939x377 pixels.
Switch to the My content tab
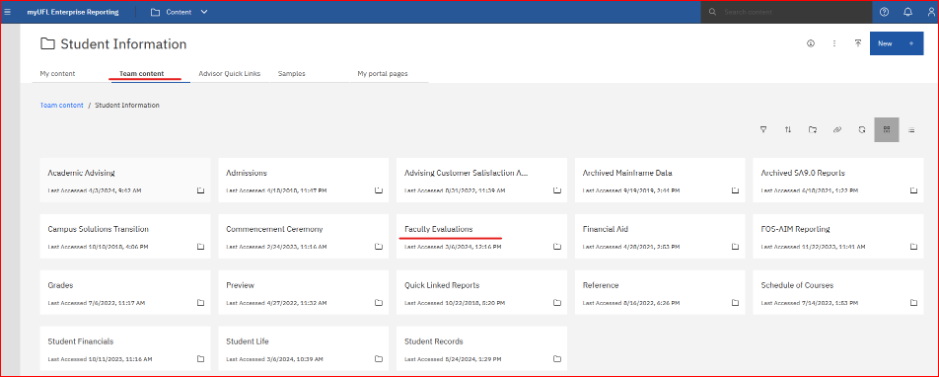pyautogui.click(x=57, y=74)
